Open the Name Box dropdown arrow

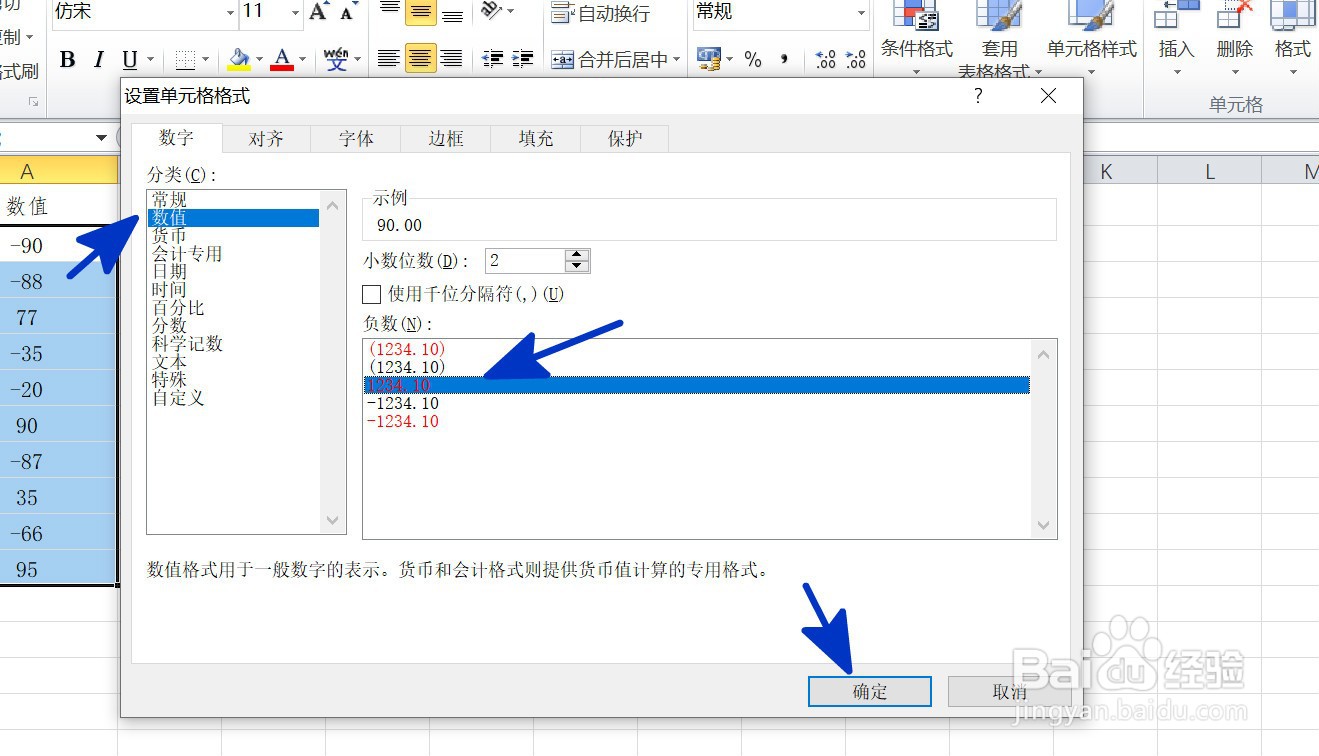tap(101, 138)
